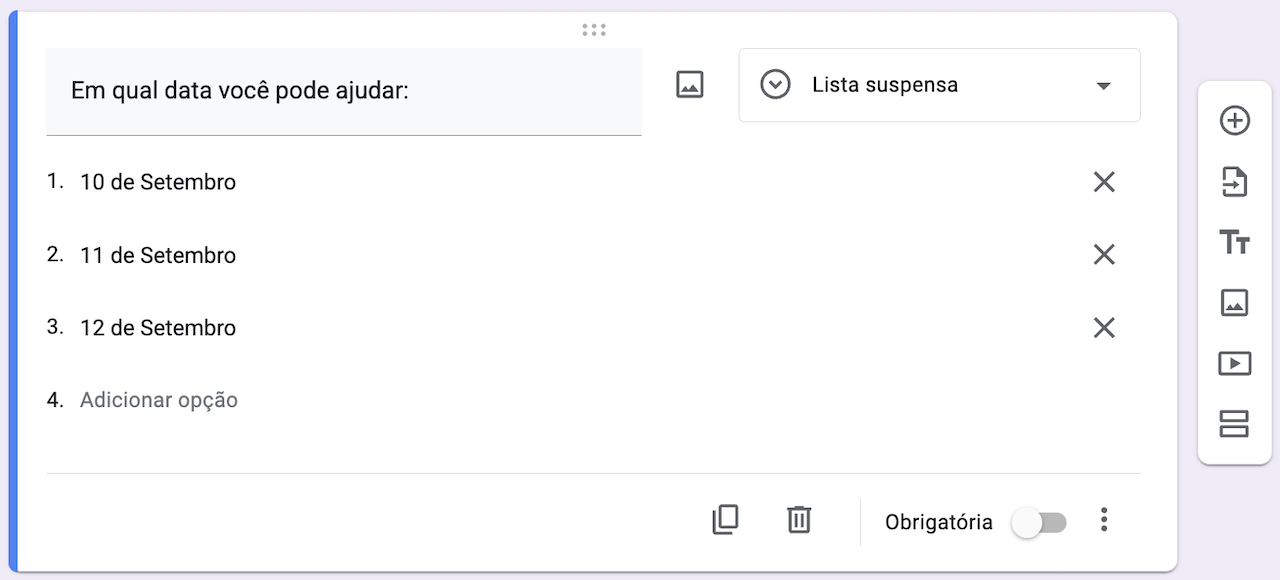Viewport: 1280px width, 580px height.
Task: Insert image next to the question title
Action: [690, 85]
